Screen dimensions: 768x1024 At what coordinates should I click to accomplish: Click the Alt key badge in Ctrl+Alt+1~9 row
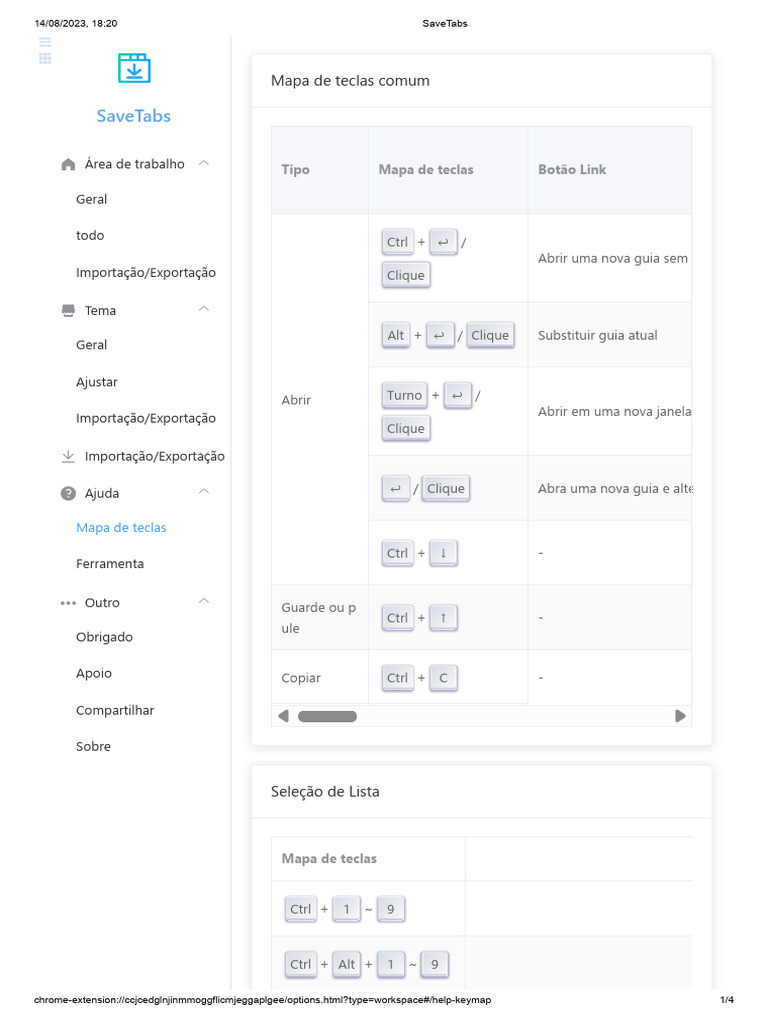coord(346,965)
